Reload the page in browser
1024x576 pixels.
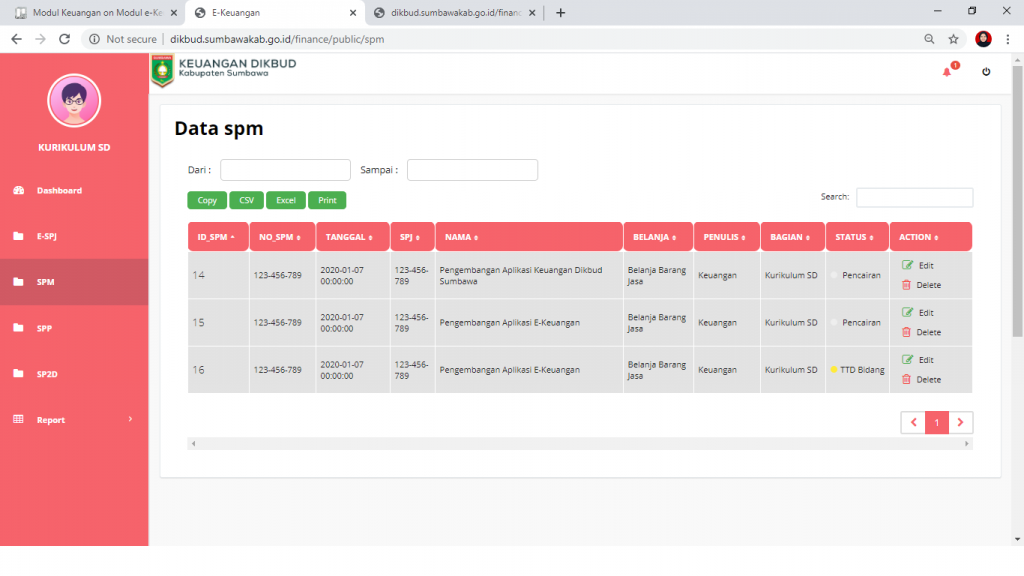64,39
